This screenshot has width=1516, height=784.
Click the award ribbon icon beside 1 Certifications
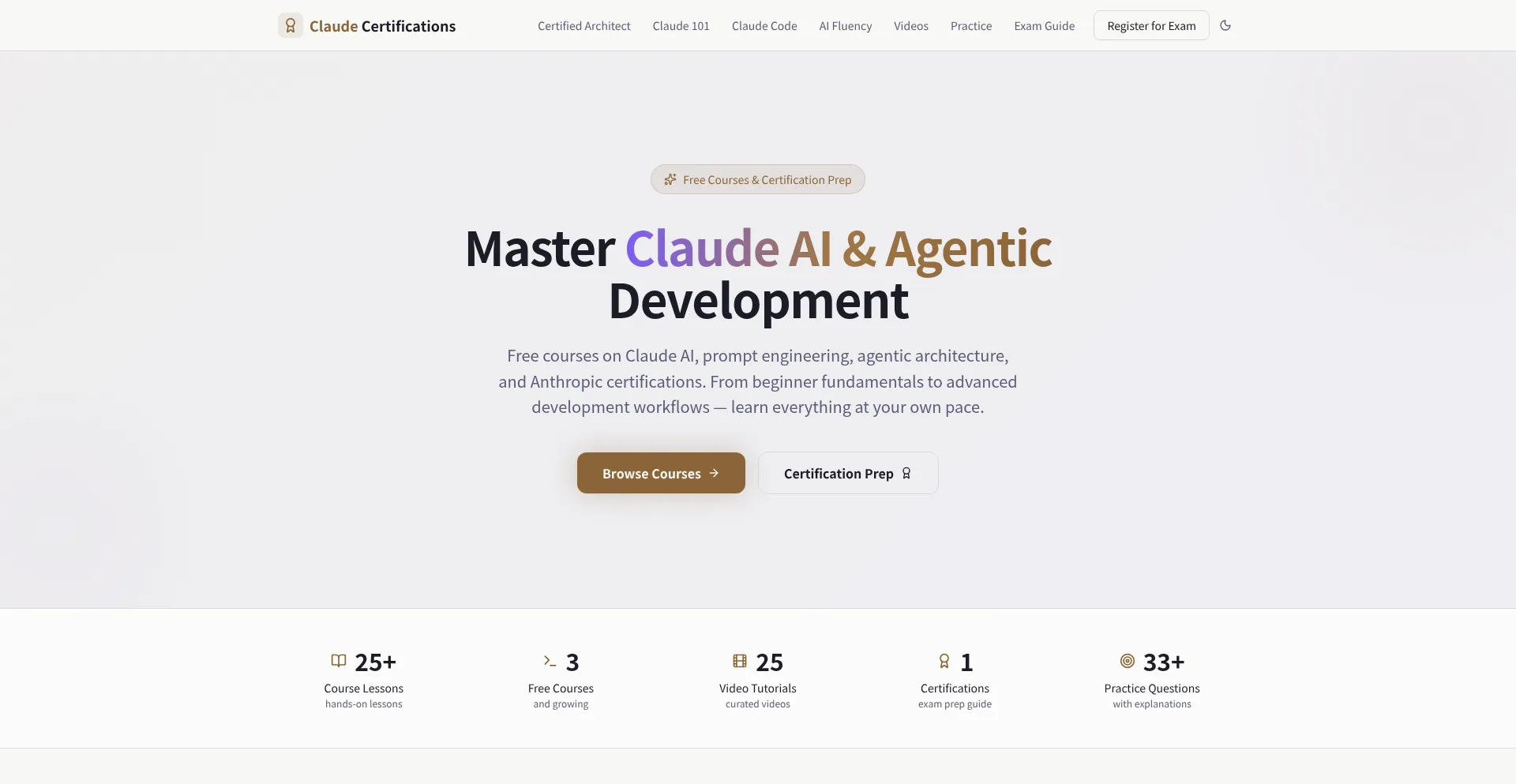tap(944, 661)
